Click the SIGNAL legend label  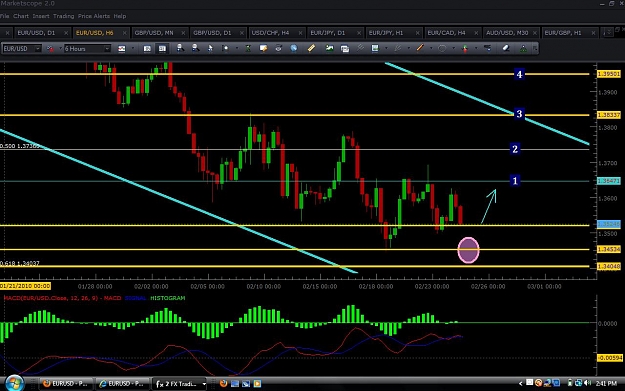135,298
